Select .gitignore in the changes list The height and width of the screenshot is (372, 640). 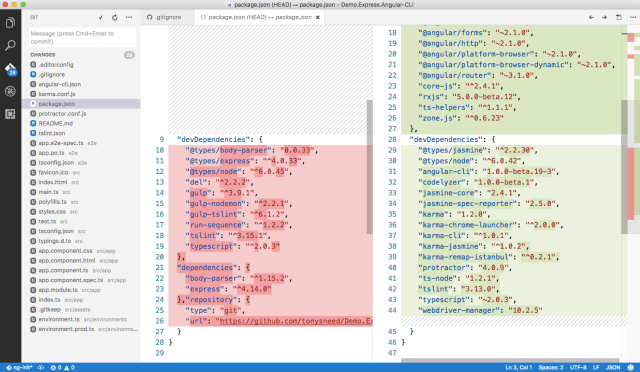point(81,74)
